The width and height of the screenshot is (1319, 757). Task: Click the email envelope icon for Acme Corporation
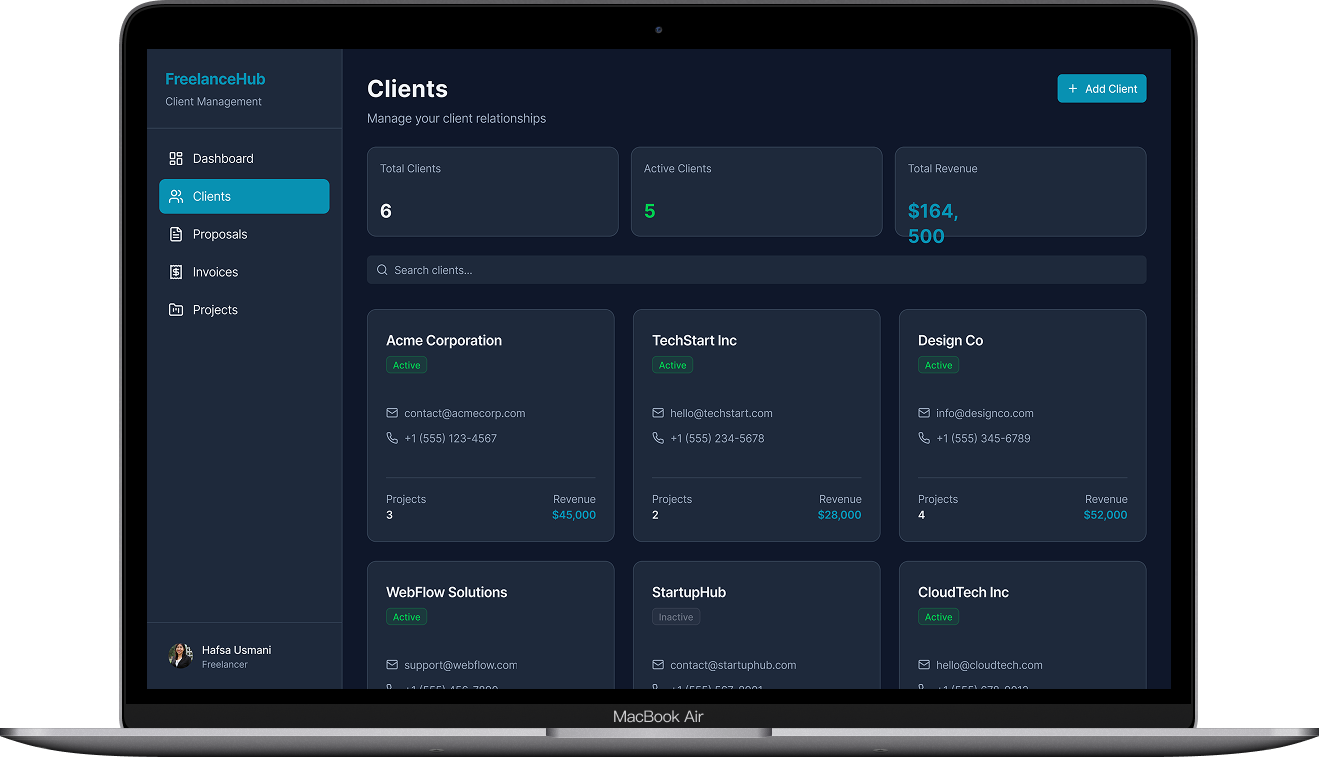[391, 413]
